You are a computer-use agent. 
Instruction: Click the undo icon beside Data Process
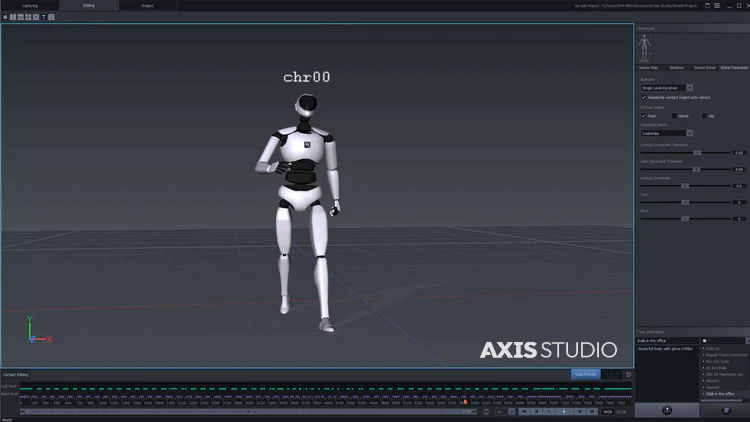click(x=607, y=375)
